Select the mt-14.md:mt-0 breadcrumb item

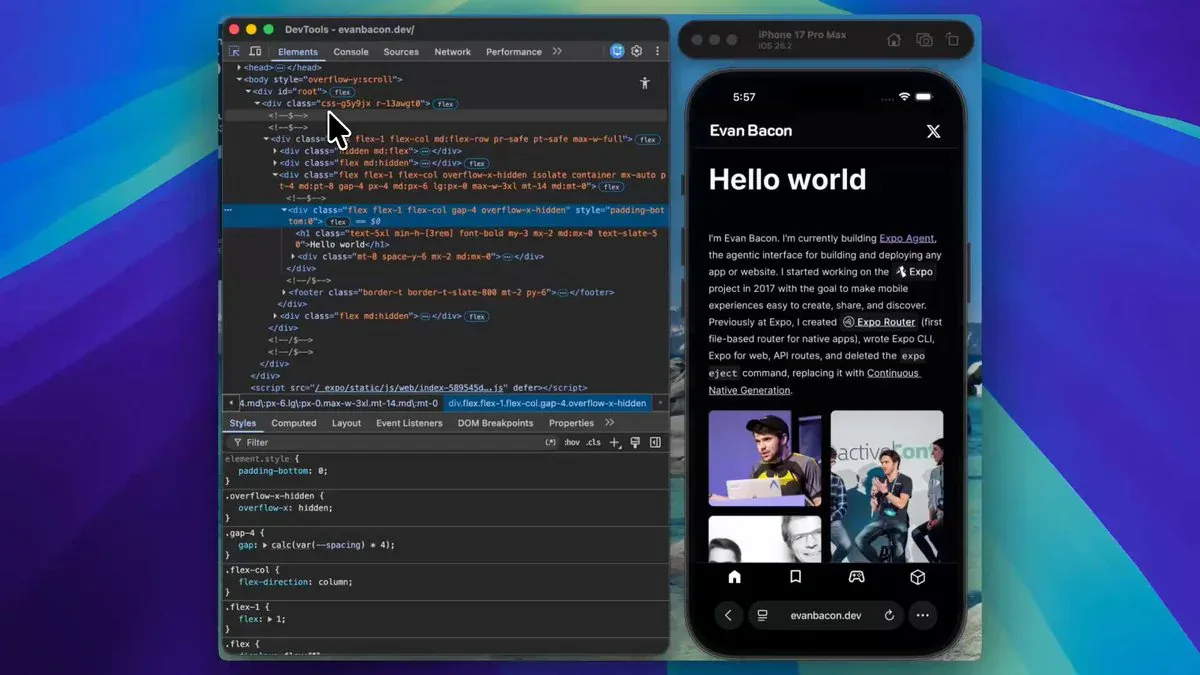339,404
